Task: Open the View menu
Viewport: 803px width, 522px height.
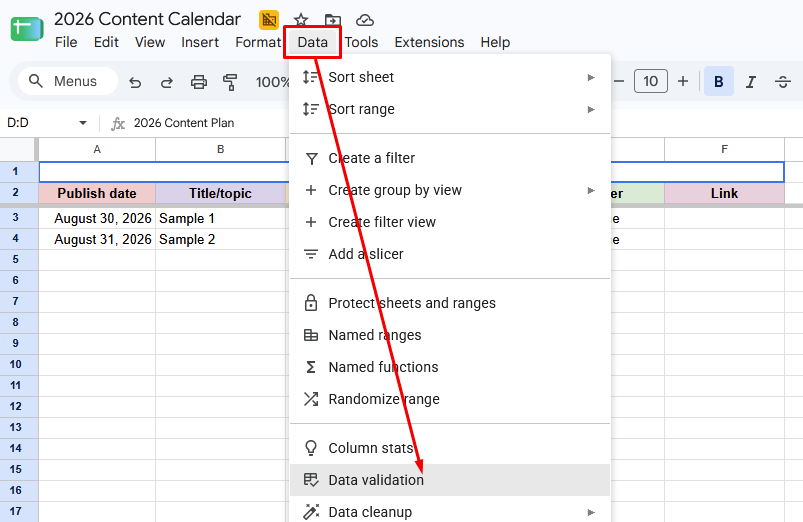Action: 150,42
